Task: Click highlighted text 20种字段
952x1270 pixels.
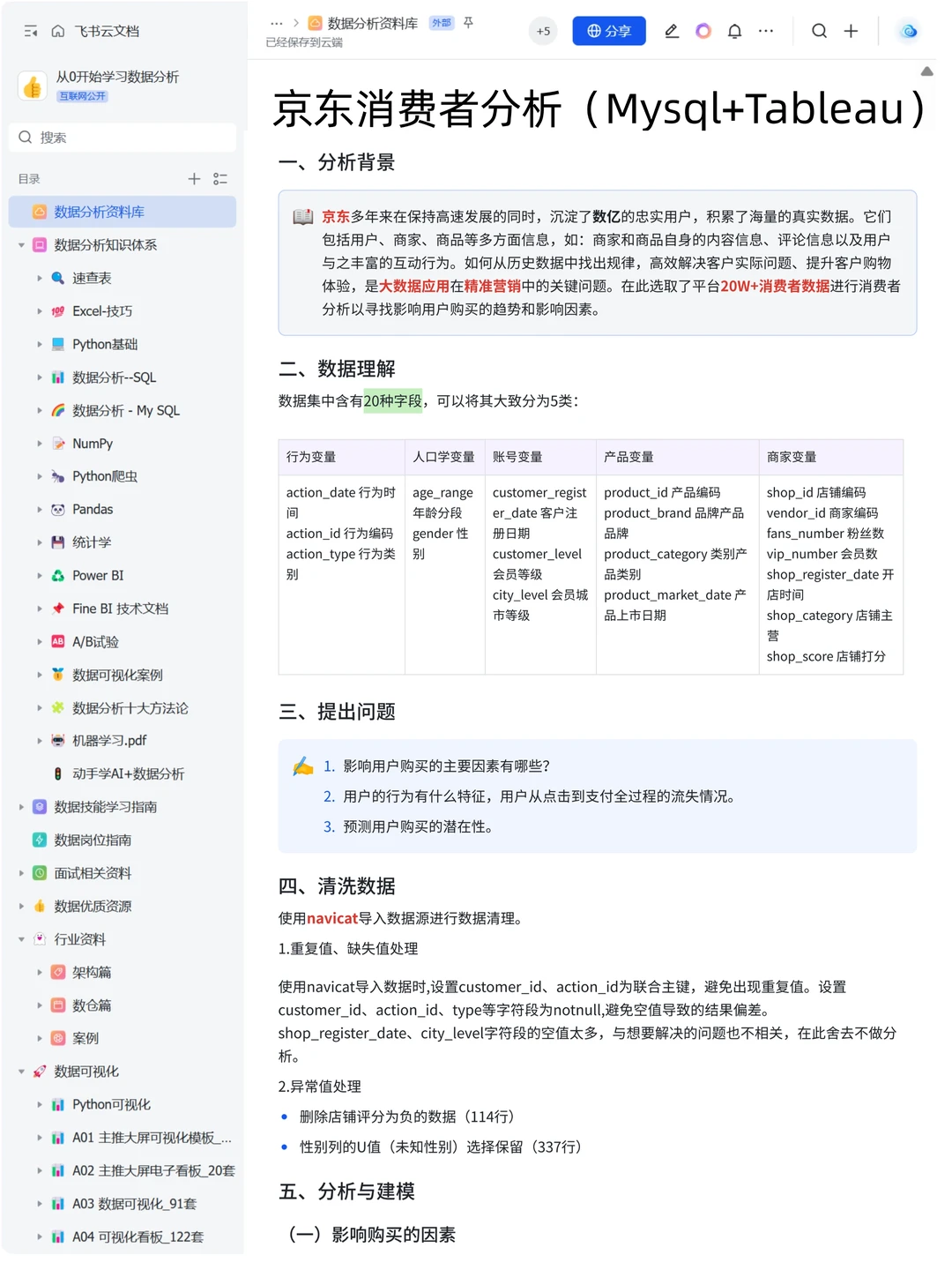Action: (393, 401)
